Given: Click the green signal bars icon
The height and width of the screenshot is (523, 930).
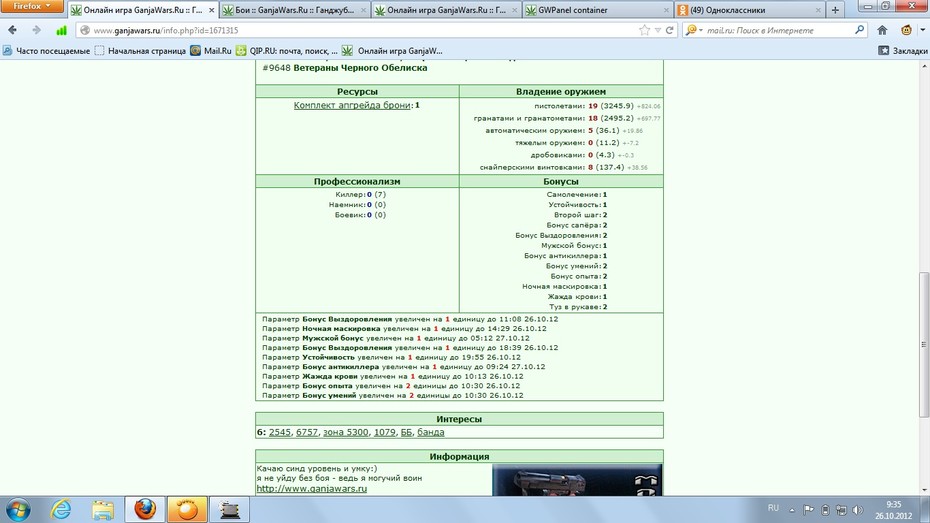Looking at the screenshot, I should pos(61,30).
